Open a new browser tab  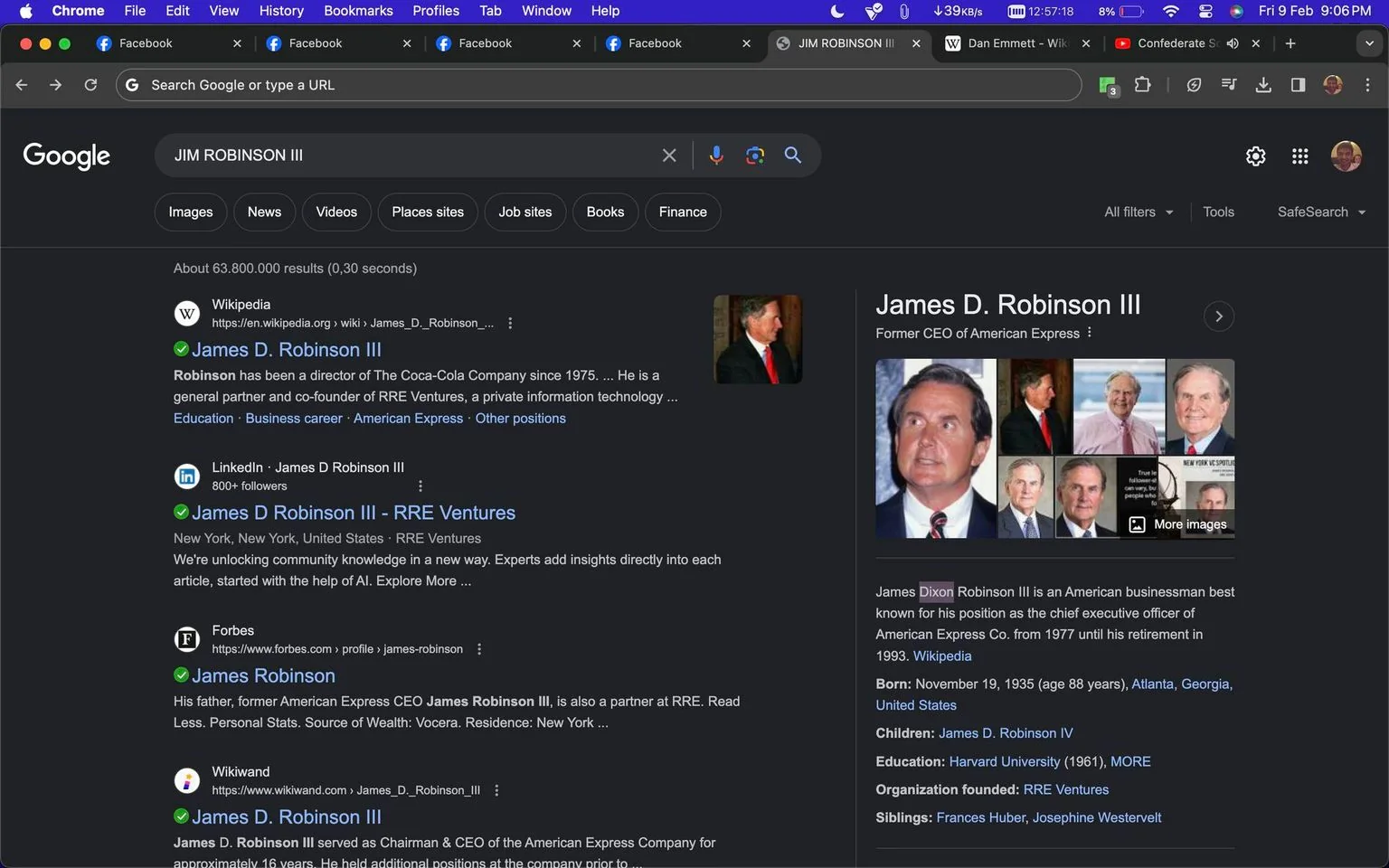pos(1290,43)
